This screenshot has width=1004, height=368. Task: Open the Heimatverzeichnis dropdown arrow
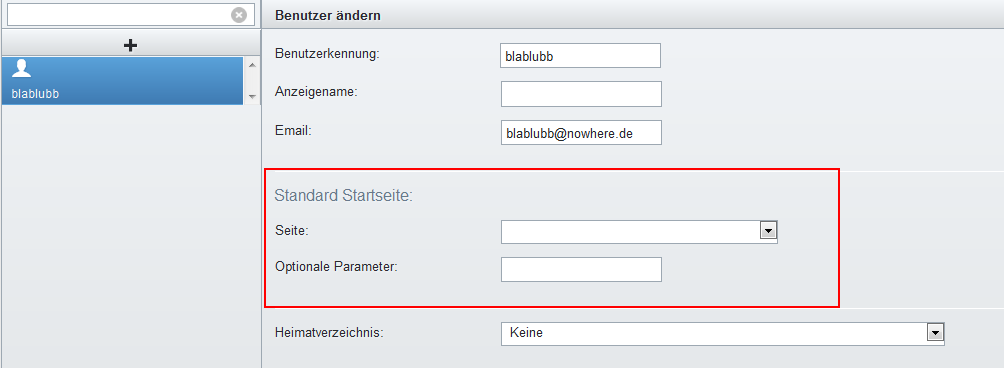pos(935,333)
